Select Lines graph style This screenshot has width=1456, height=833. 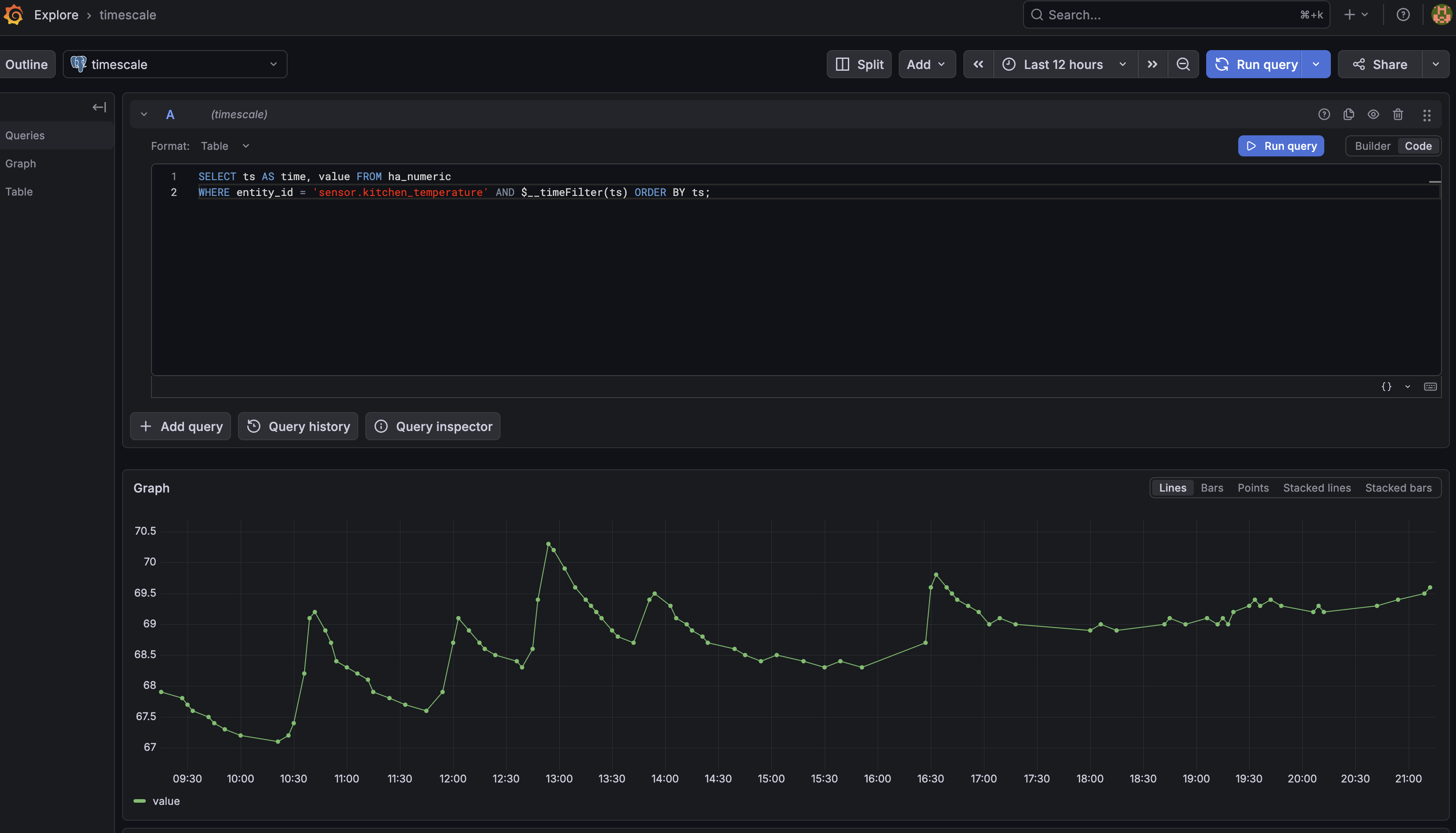(1172, 488)
